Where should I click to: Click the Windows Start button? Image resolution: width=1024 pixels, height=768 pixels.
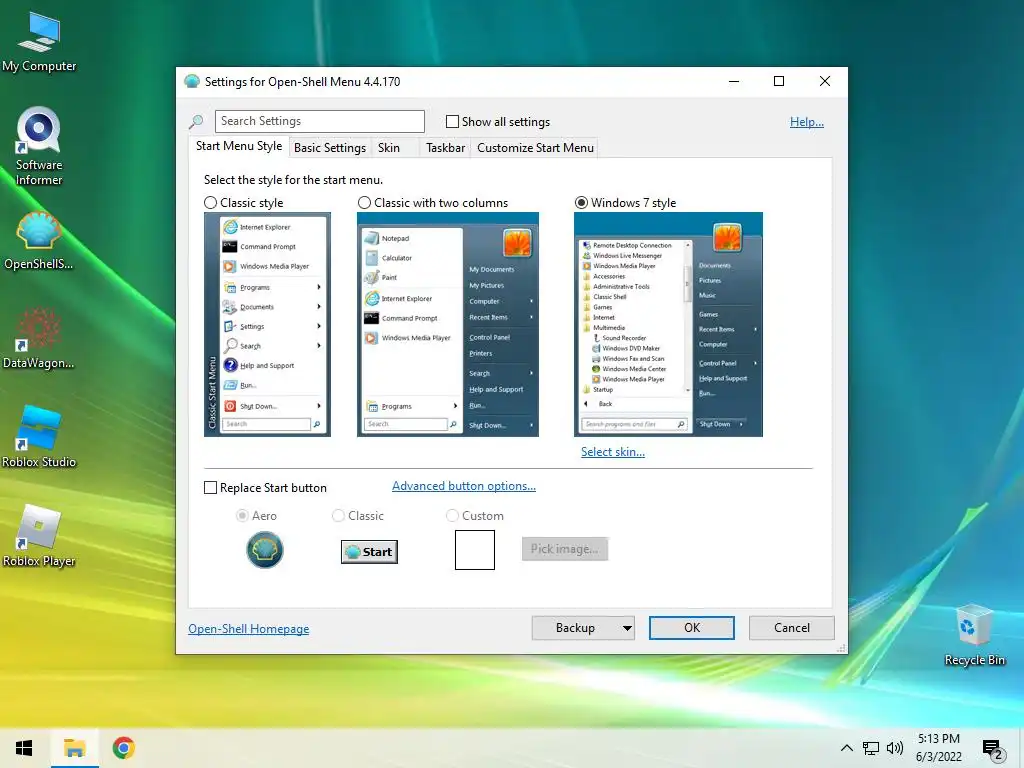pos(24,748)
